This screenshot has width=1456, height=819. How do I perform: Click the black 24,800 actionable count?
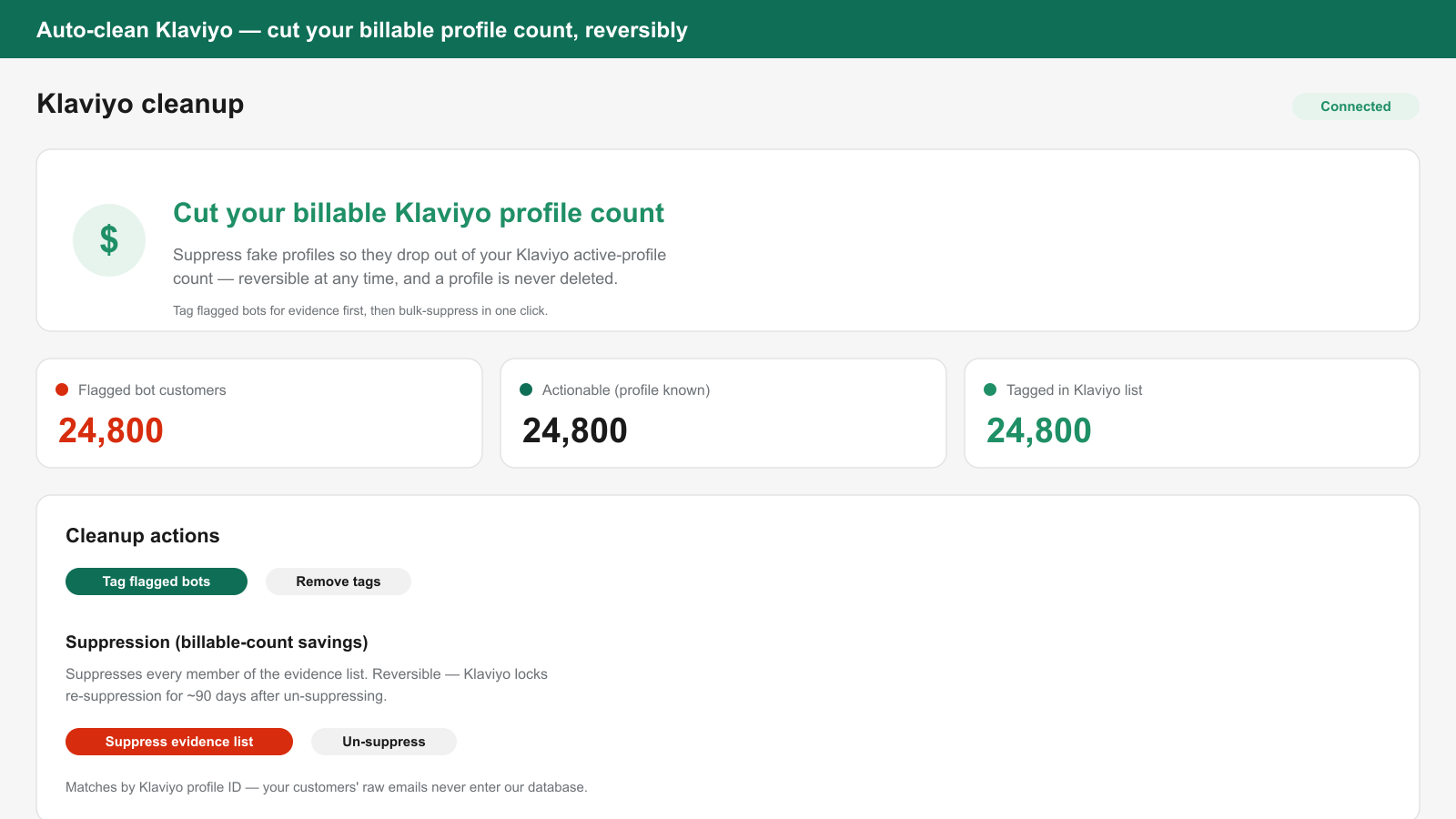(575, 430)
